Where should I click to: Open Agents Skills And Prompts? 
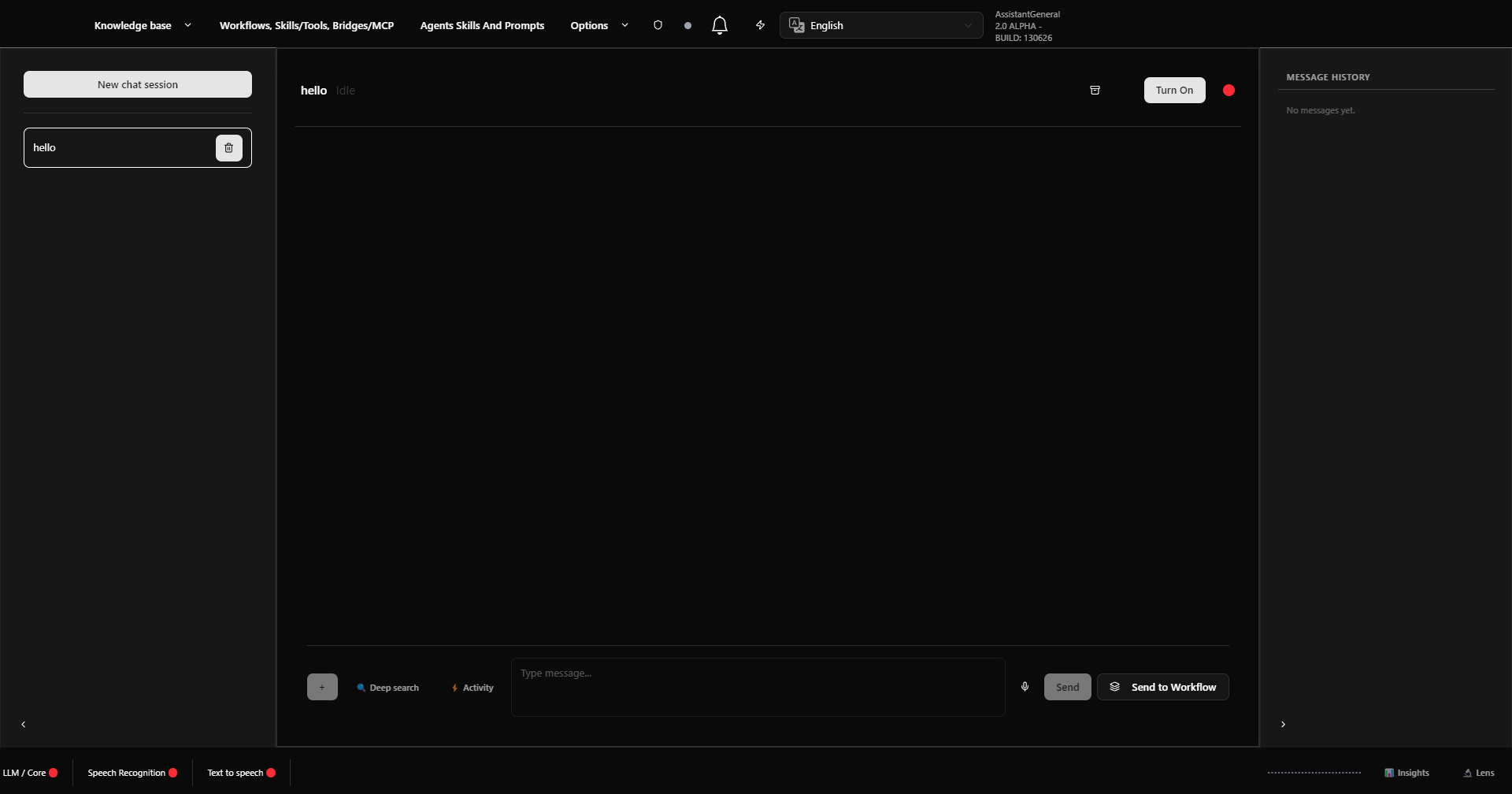(482, 25)
